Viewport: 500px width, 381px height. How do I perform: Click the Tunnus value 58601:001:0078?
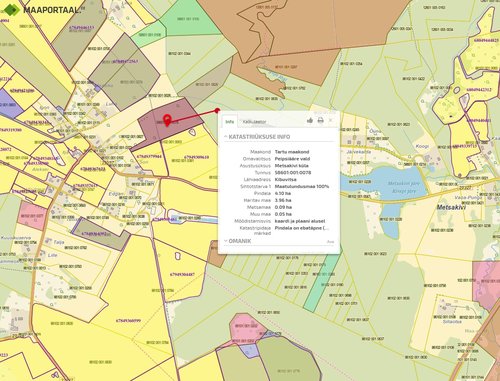(293, 173)
